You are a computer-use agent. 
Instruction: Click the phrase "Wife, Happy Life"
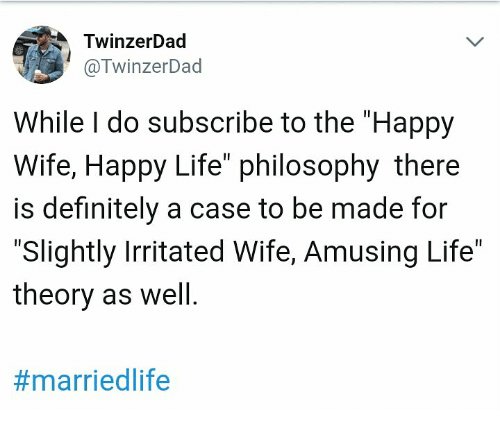[118, 167]
